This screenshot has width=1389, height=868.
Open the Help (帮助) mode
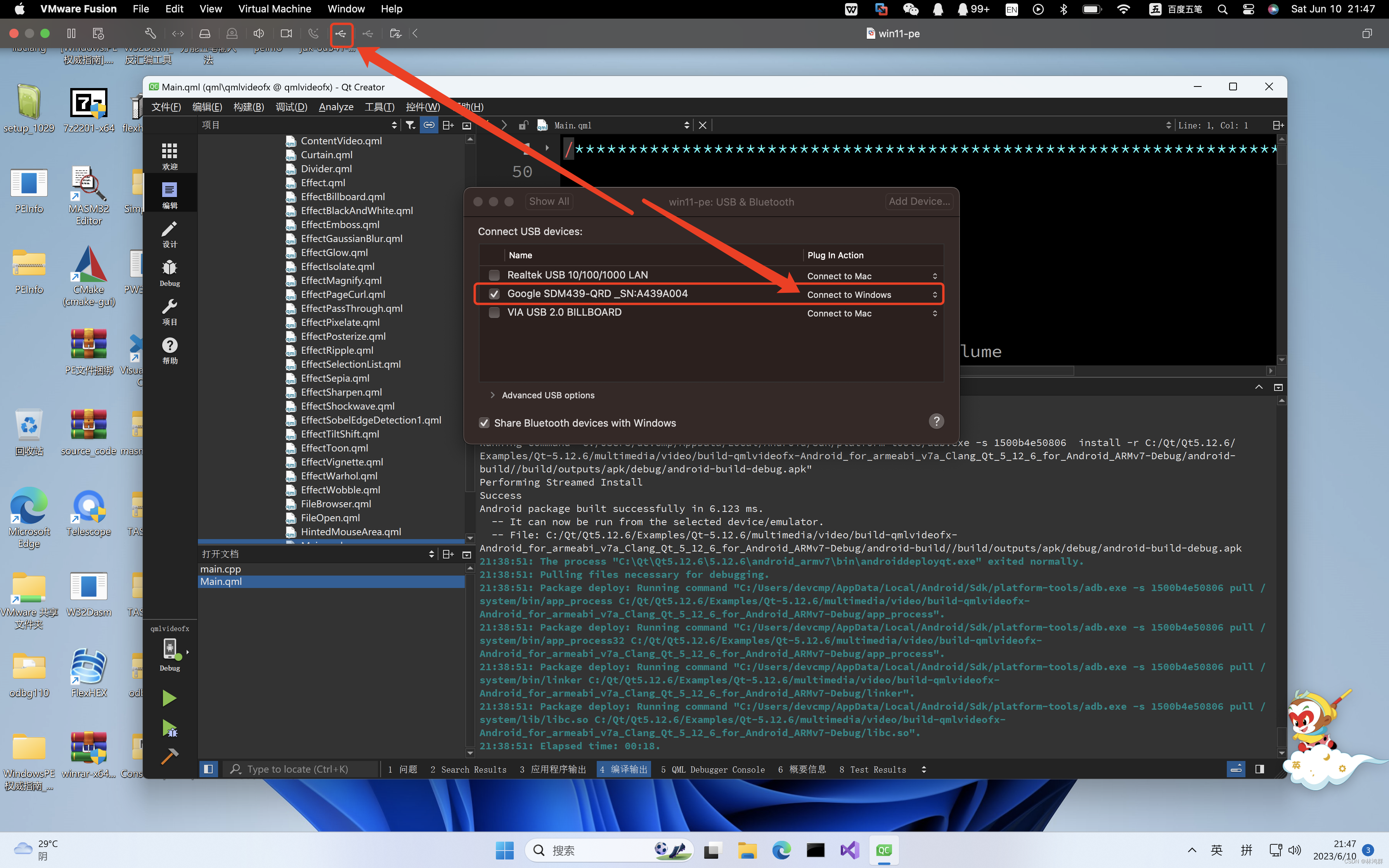(x=170, y=351)
